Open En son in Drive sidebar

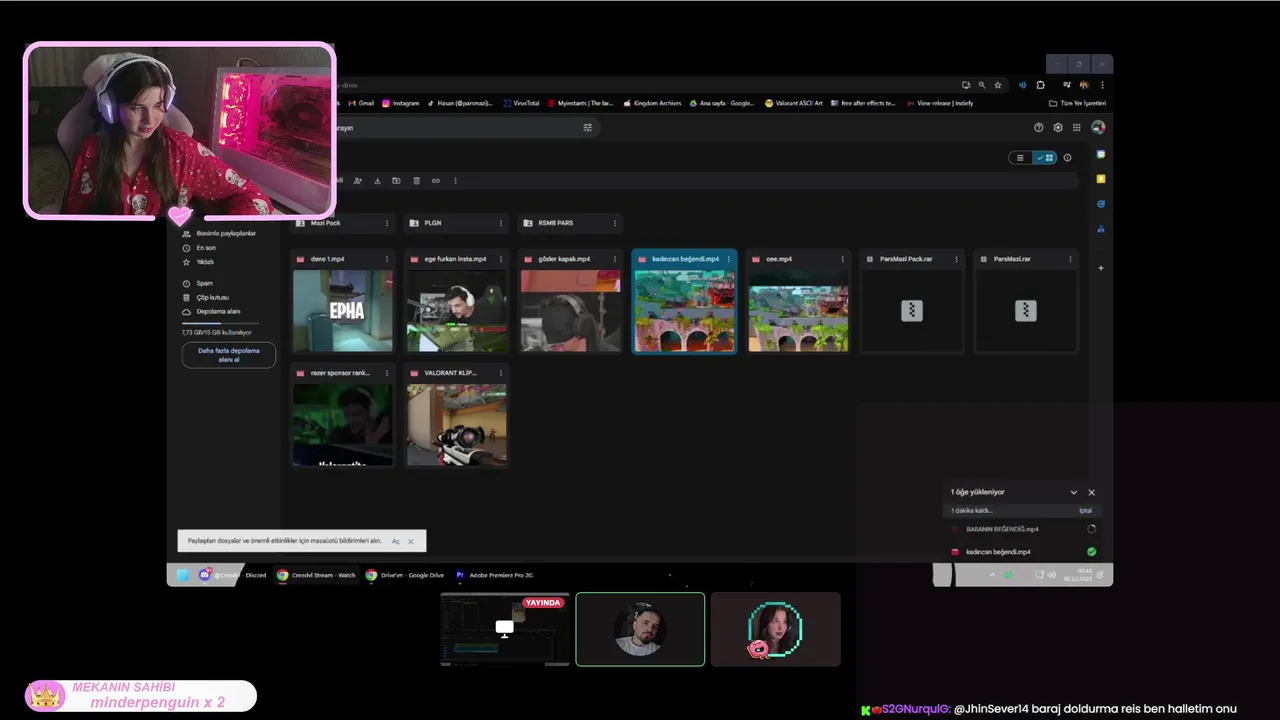point(199,248)
